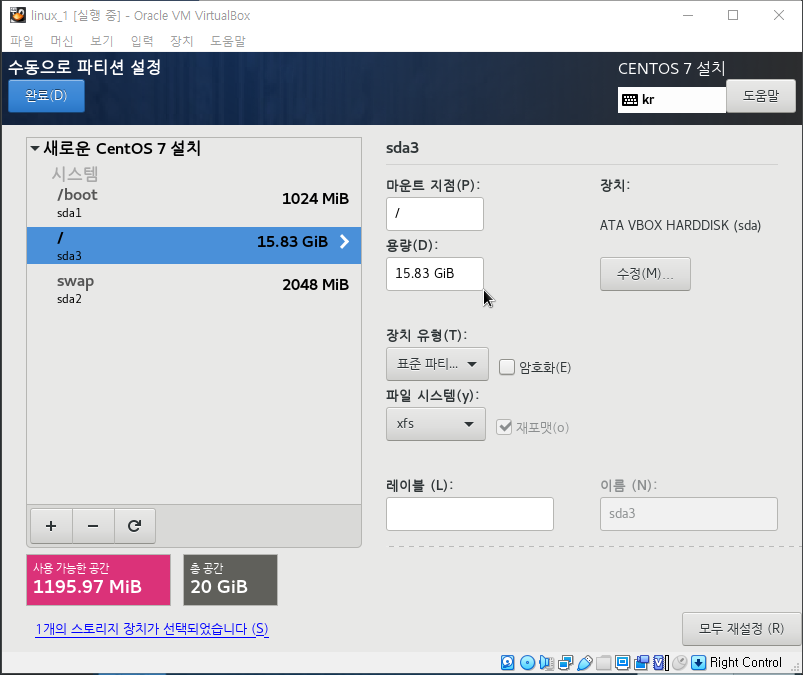Enable the encryption (암호화) checkbox
Image resolution: width=803 pixels, height=675 pixels.
coord(506,367)
